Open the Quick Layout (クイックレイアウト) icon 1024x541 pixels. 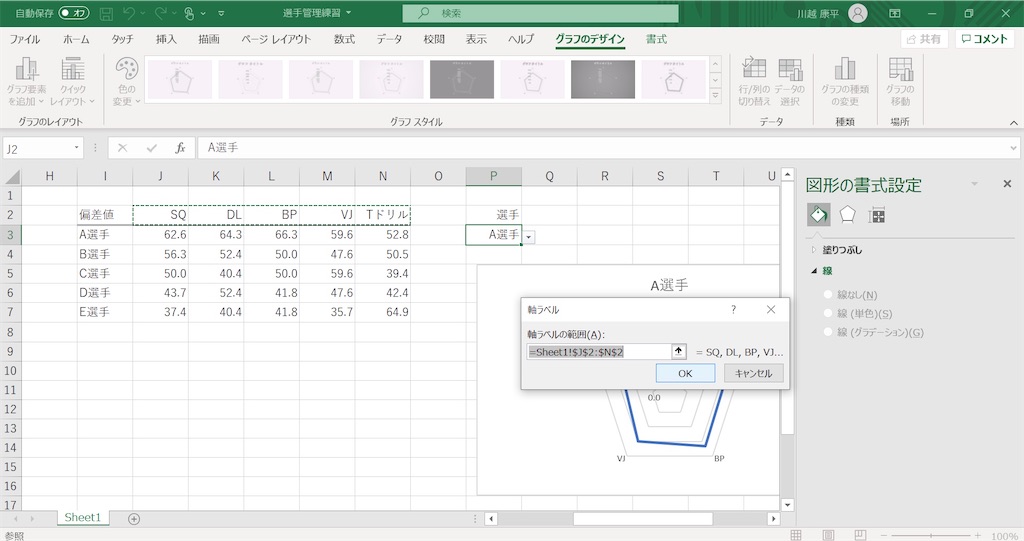coord(72,81)
